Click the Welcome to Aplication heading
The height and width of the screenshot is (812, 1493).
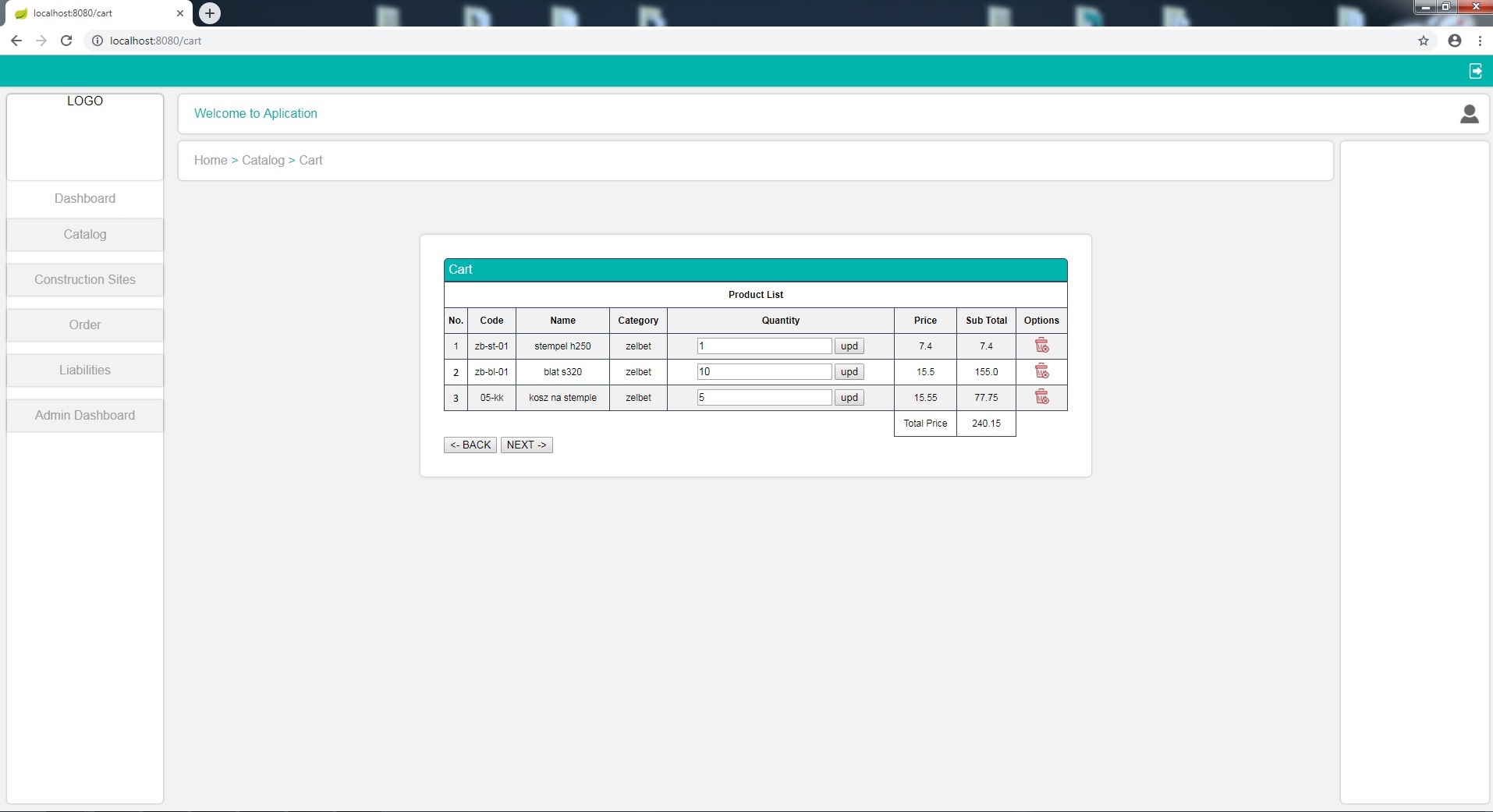pyautogui.click(x=256, y=113)
